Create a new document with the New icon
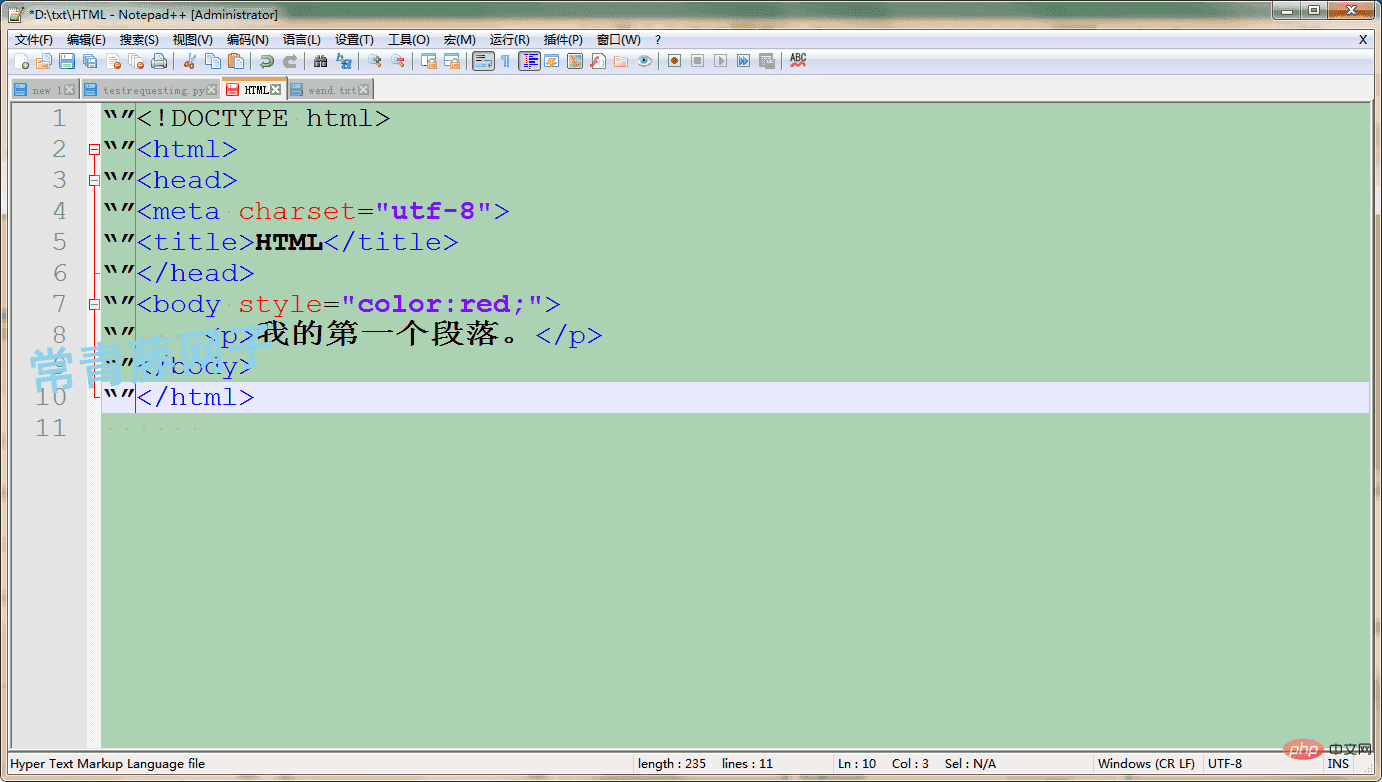The image size is (1382, 782). [21, 61]
